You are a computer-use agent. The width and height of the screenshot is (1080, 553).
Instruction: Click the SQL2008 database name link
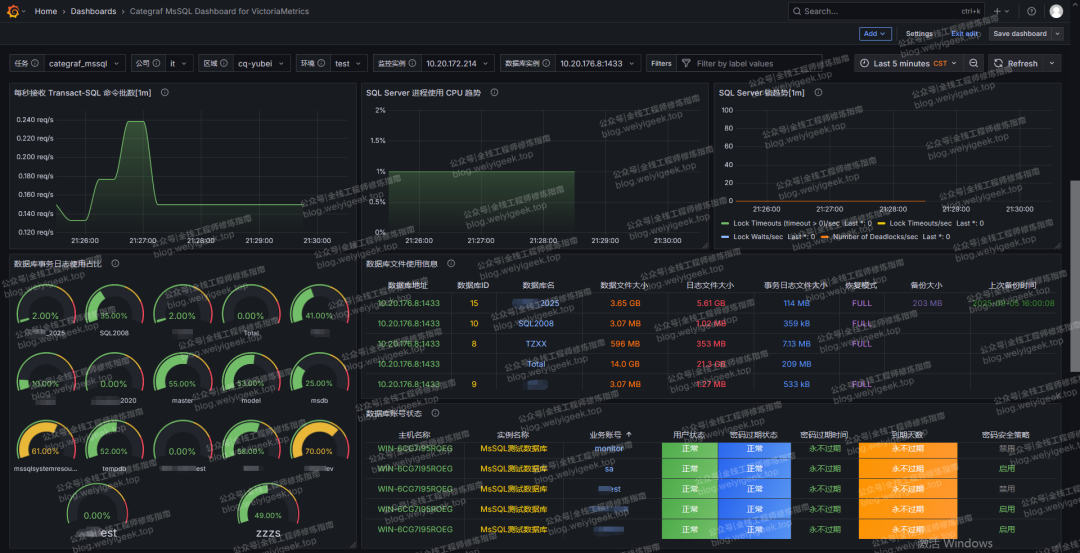(536, 323)
